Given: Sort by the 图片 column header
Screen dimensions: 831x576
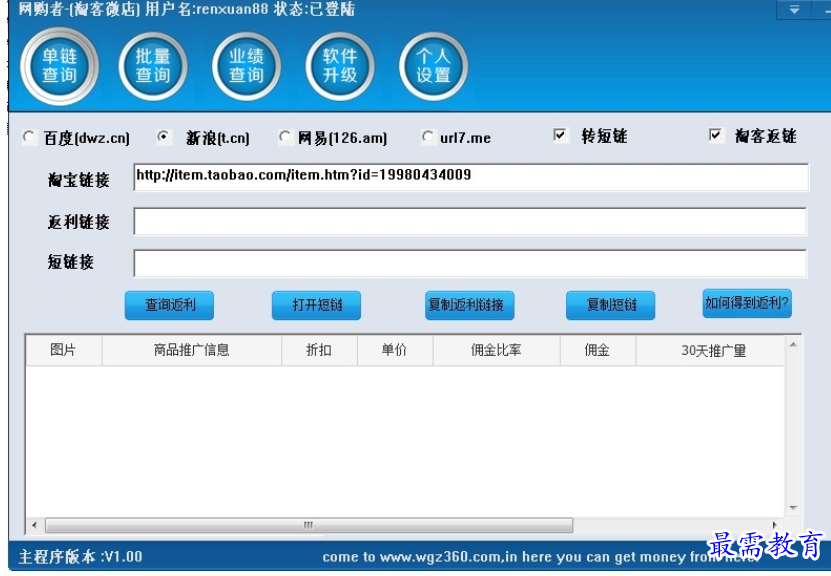Looking at the screenshot, I should click(x=64, y=350).
